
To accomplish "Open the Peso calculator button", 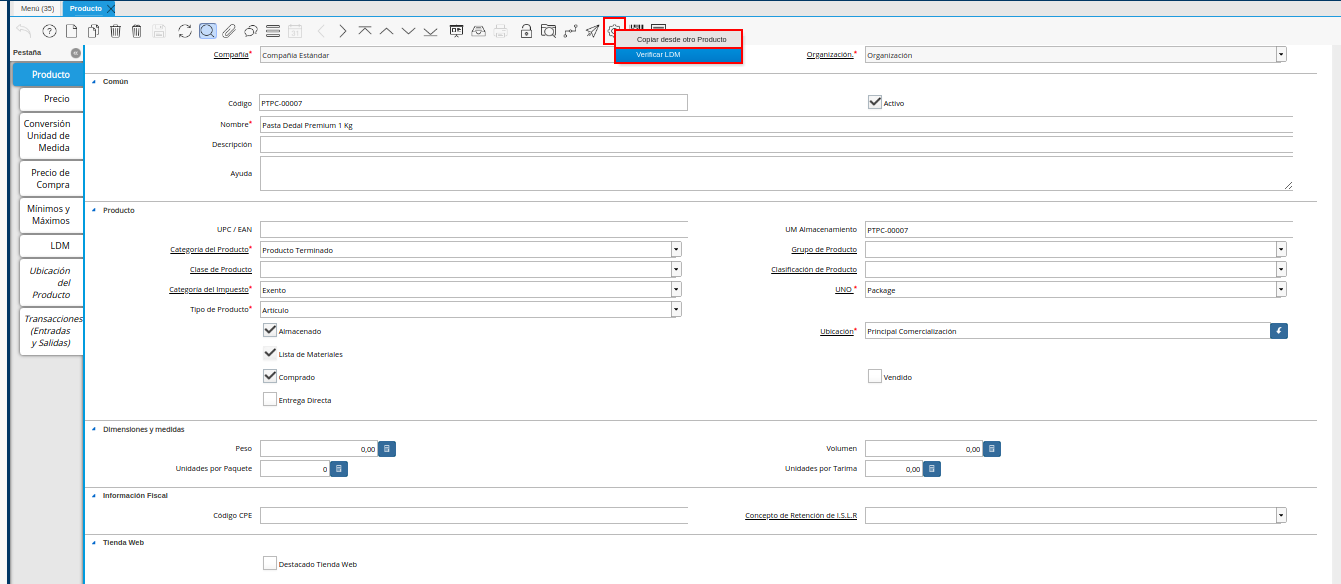I will click(x=389, y=449).
